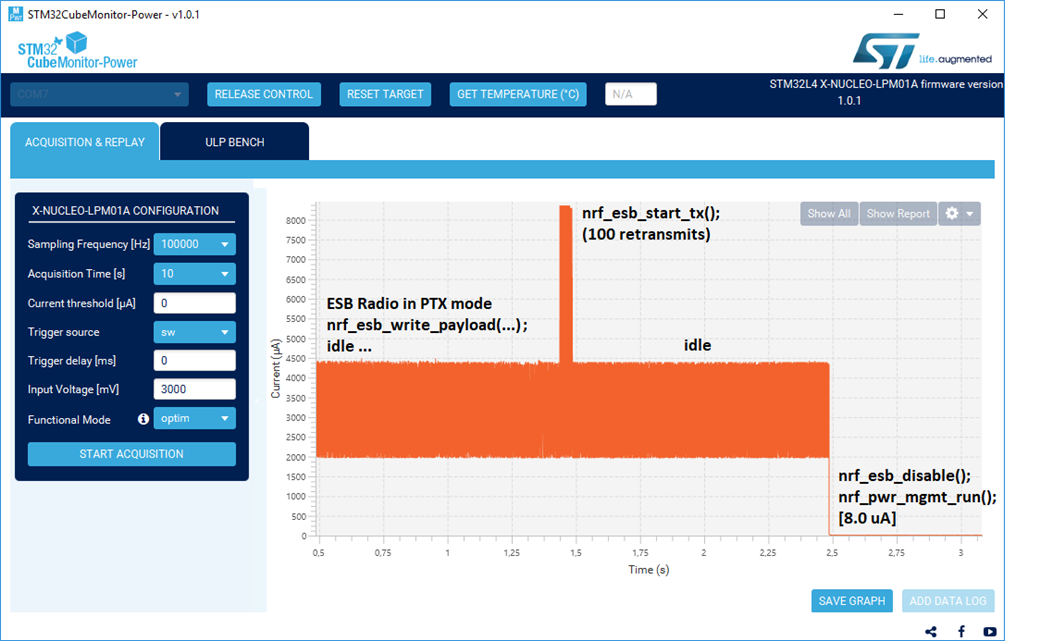Expand the COM7 port dropdown
This screenshot has width=1040, height=641.
click(x=99, y=94)
